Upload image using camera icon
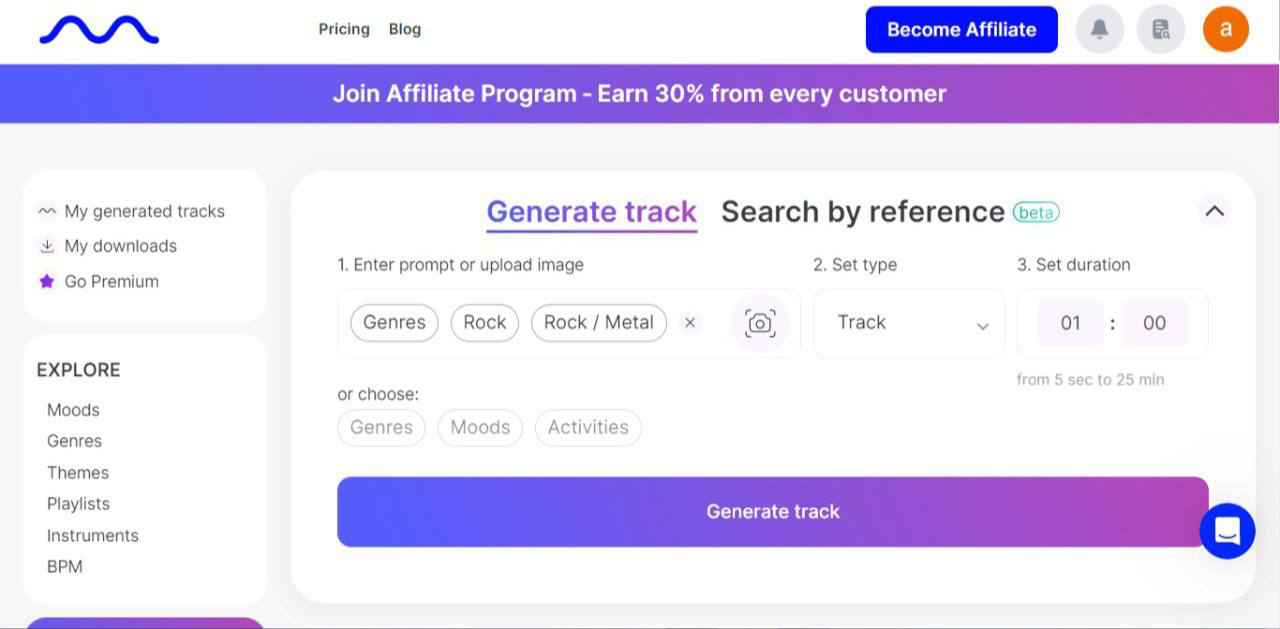The image size is (1280, 629). click(x=760, y=323)
